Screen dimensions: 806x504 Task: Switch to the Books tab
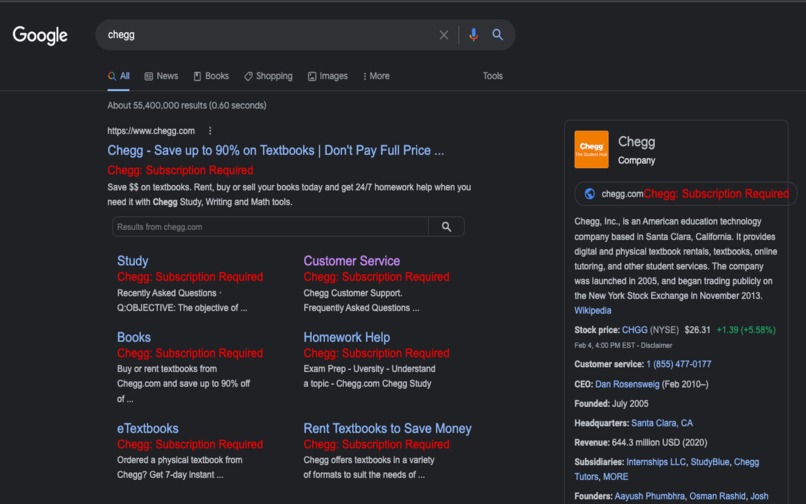(x=211, y=76)
